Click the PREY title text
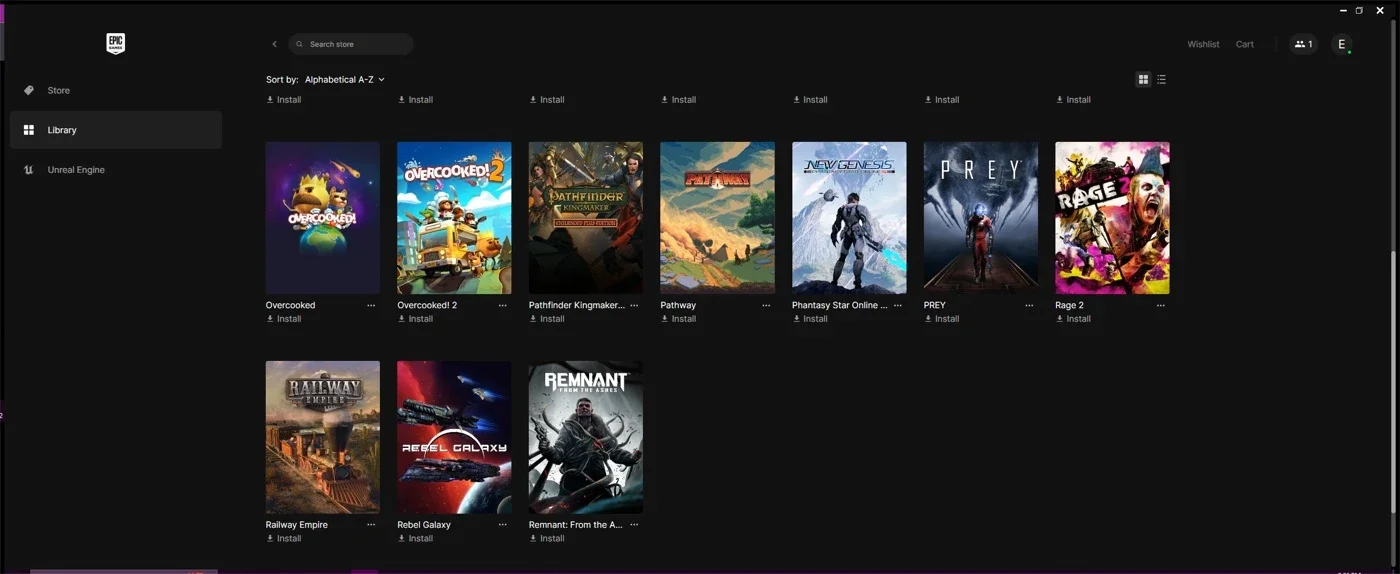Viewport: 1400px width, 574px height. pos(935,305)
